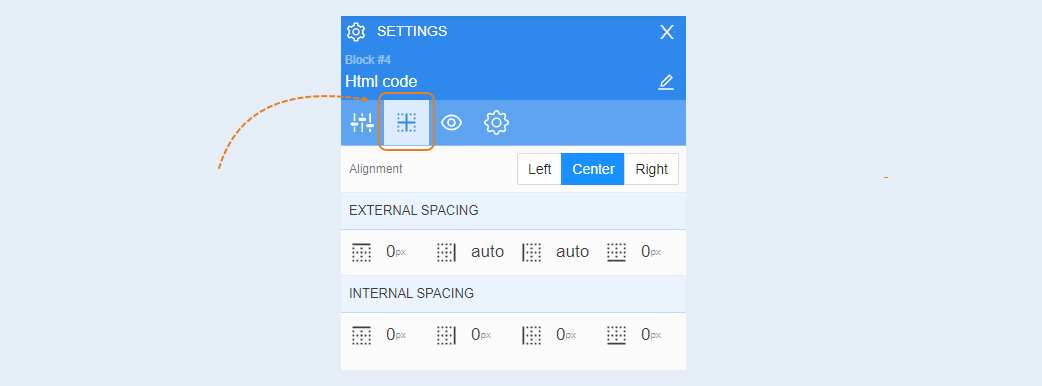Open the sliders settings tab

(x=362, y=122)
